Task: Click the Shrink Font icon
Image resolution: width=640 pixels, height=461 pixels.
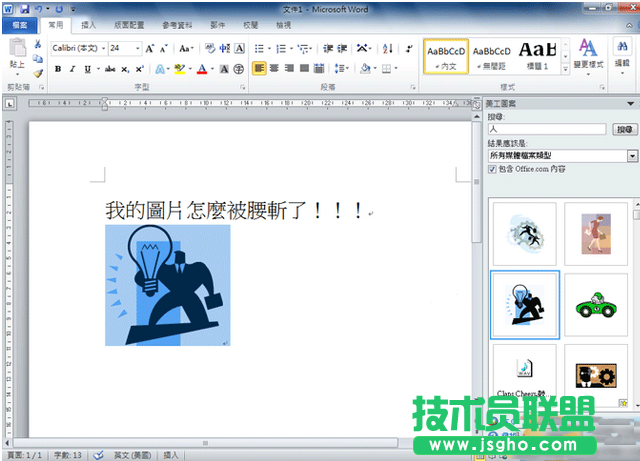Action: tap(163, 49)
